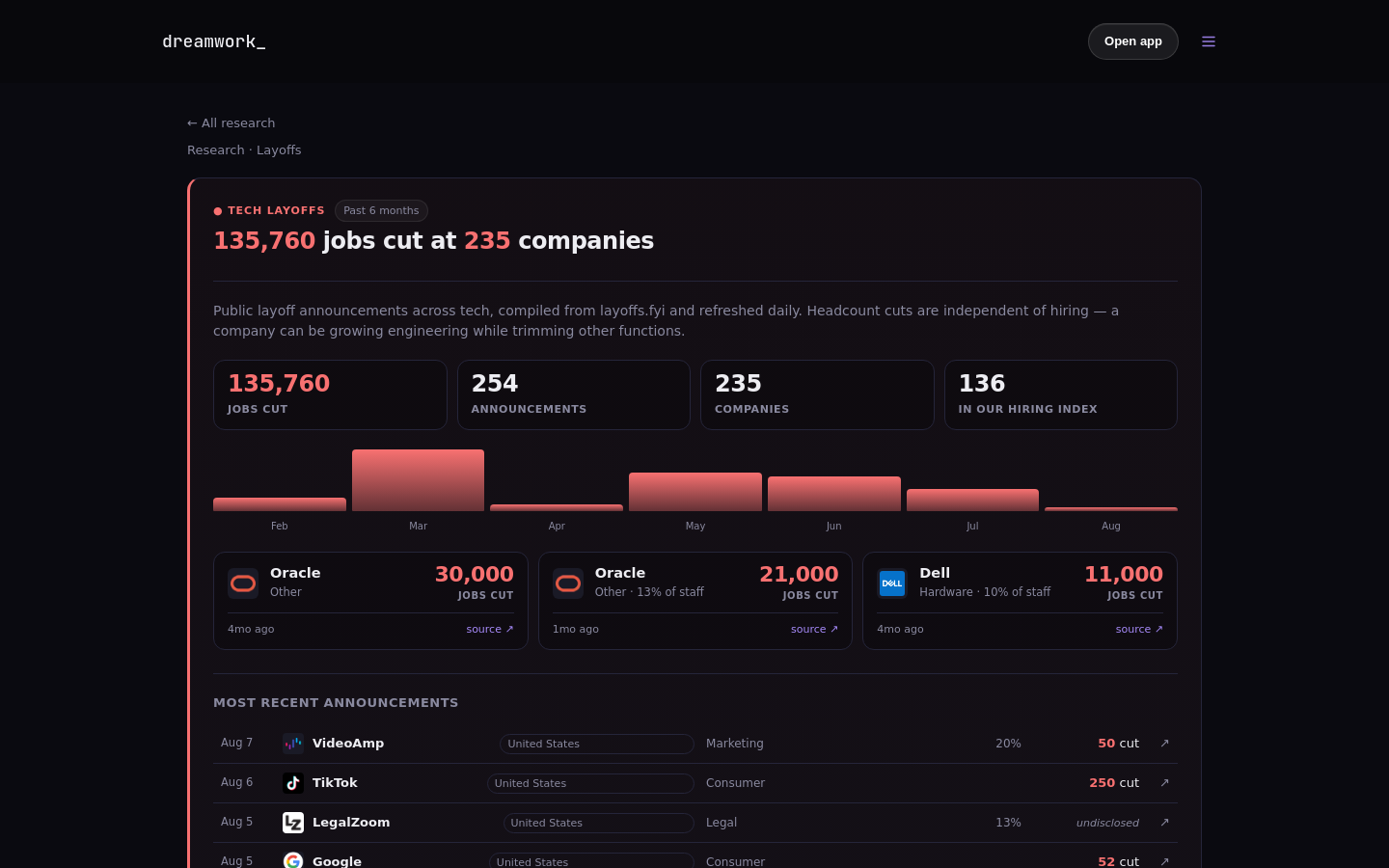This screenshot has height=868, width=1389.
Task: Click the 235 Companies stat card
Action: (x=817, y=395)
